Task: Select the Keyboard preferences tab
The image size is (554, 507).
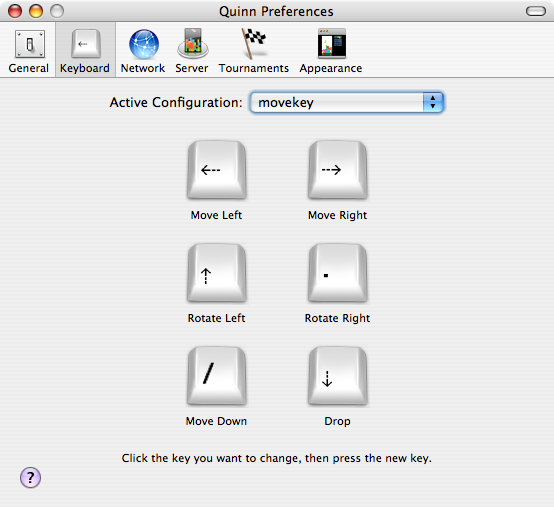Action: coord(85,51)
